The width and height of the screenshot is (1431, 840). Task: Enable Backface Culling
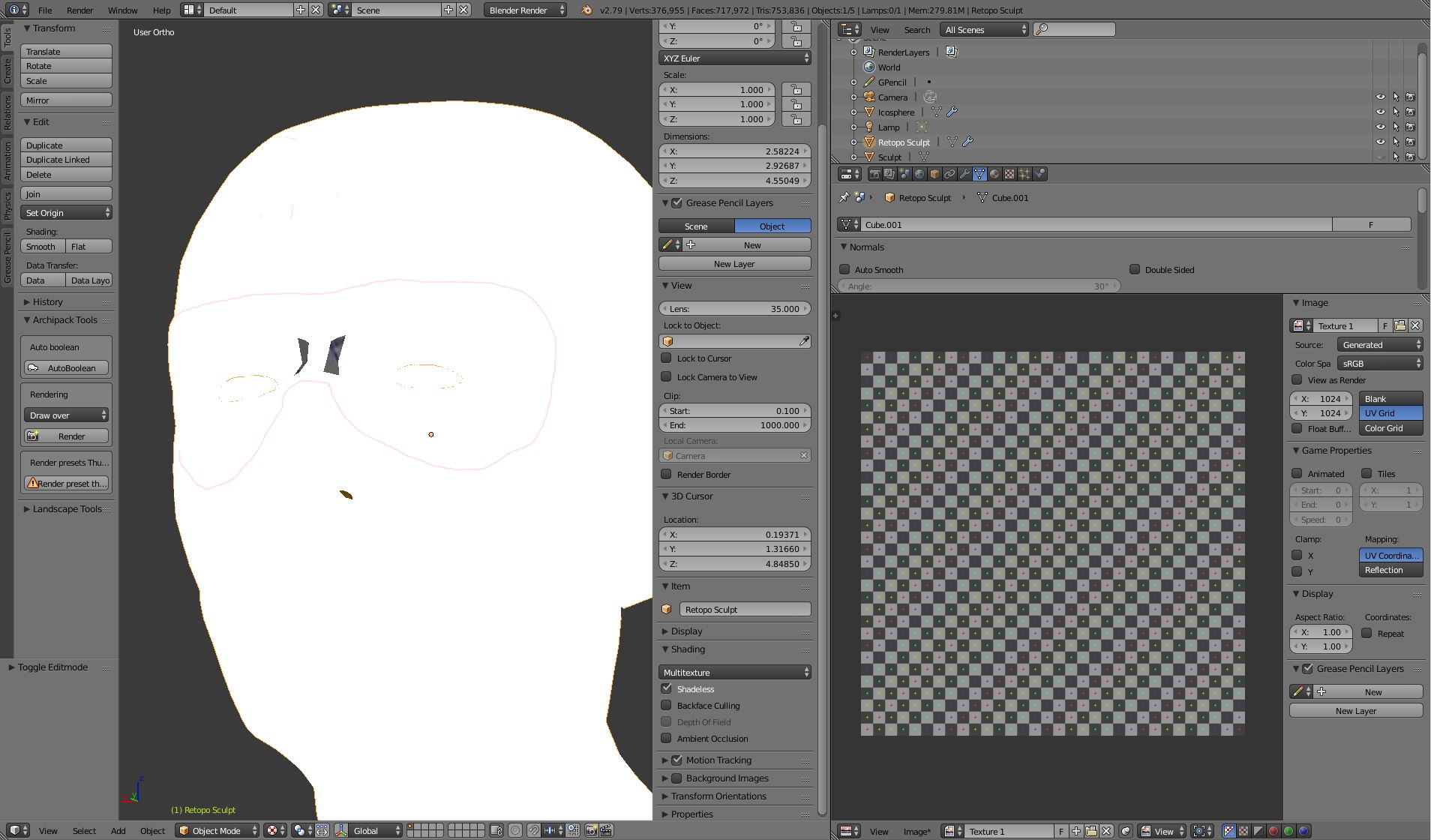click(667, 705)
